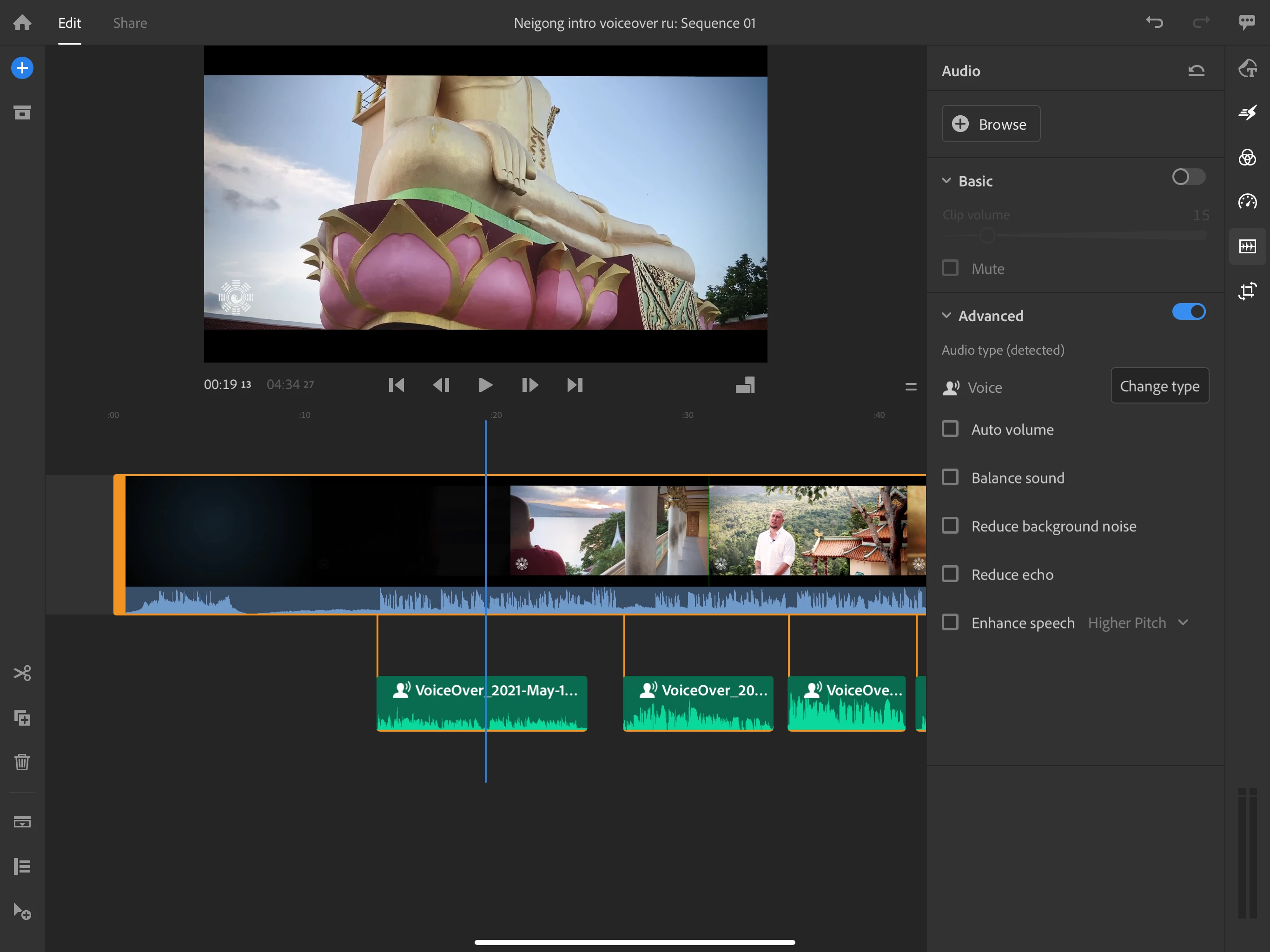Delete clip with trash icon

pos(22,762)
